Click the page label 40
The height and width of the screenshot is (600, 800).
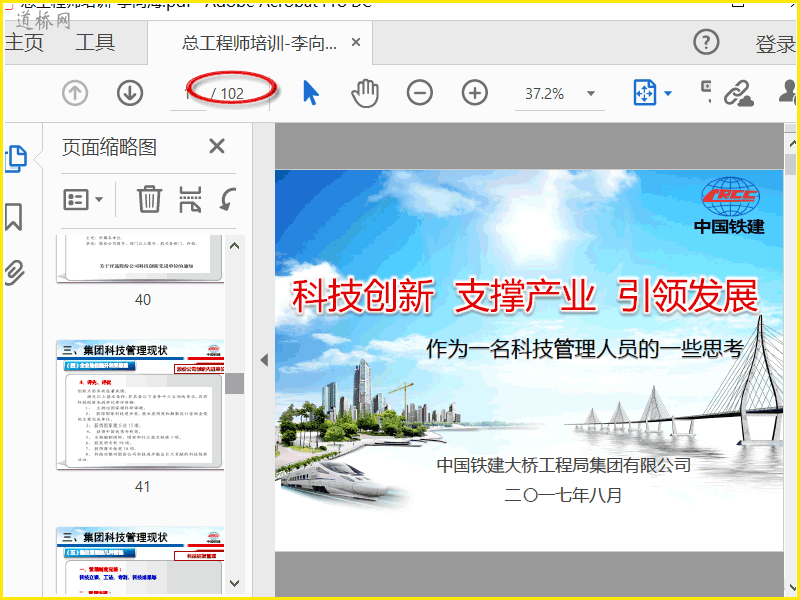(143, 299)
